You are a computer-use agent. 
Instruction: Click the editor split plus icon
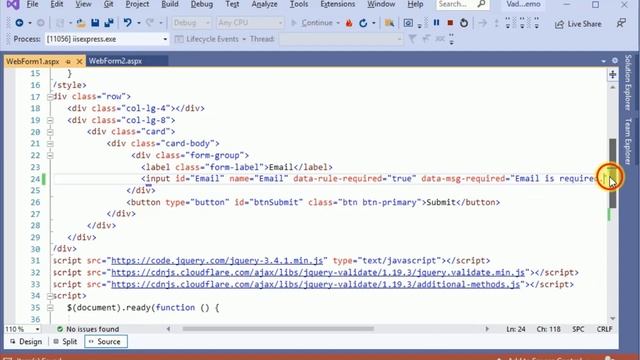point(613,74)
